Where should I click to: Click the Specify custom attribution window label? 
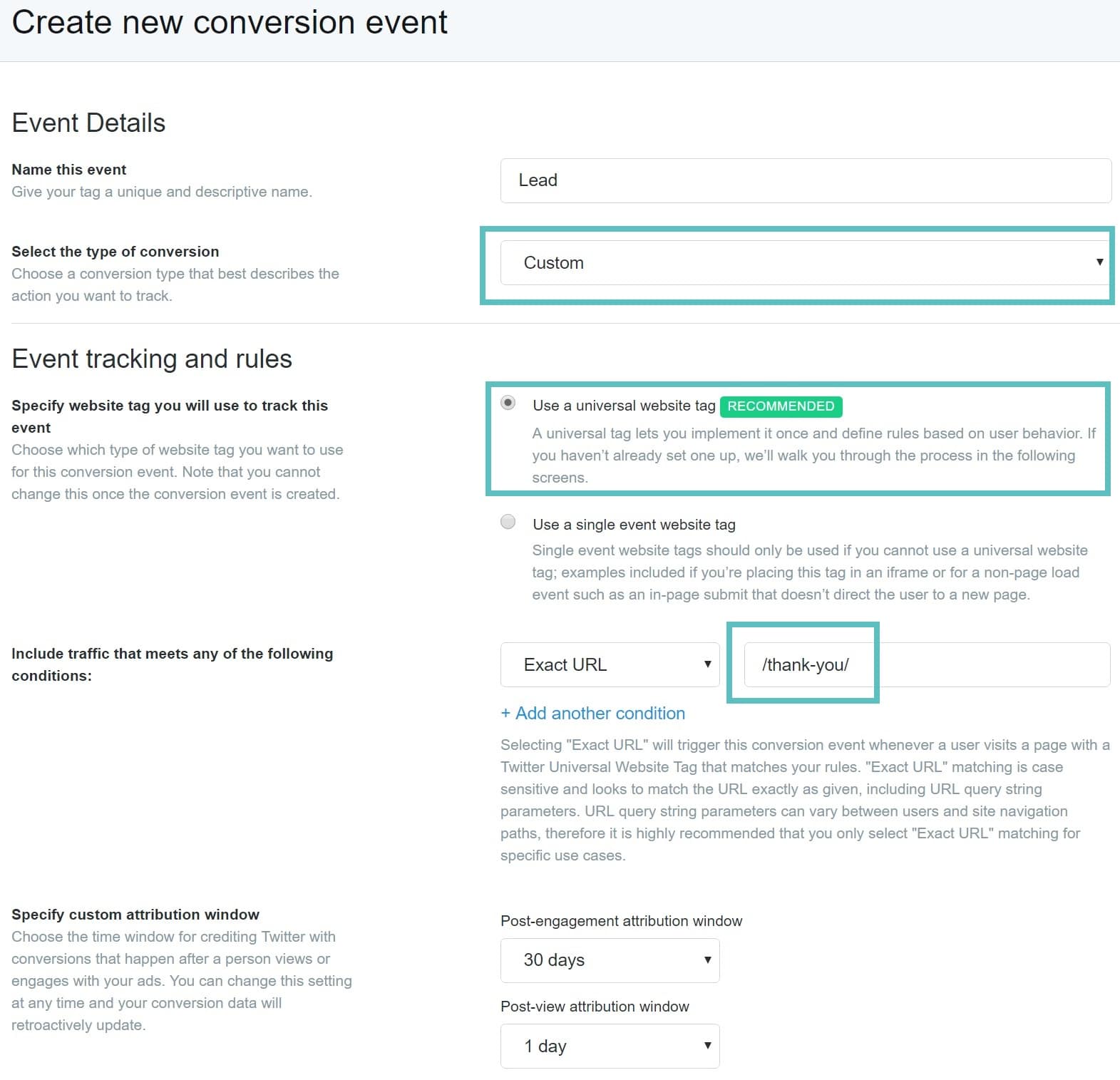(x=135, y=915)
